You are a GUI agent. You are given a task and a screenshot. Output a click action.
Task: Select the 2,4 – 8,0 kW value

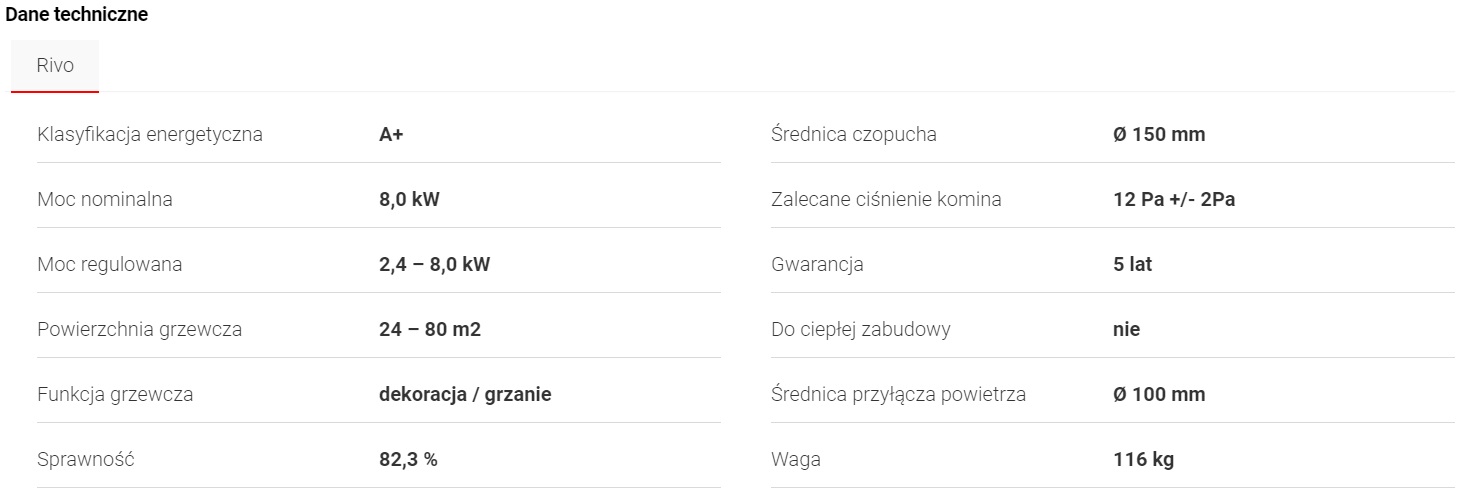click(435, 264)
